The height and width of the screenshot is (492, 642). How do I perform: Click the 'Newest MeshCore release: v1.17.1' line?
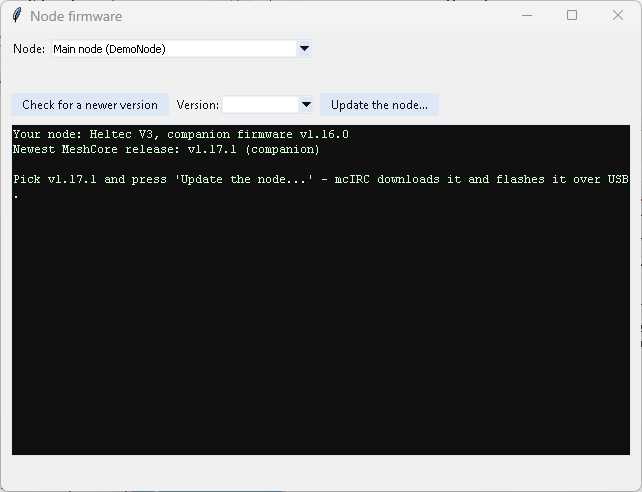click(x=166, y=149)
